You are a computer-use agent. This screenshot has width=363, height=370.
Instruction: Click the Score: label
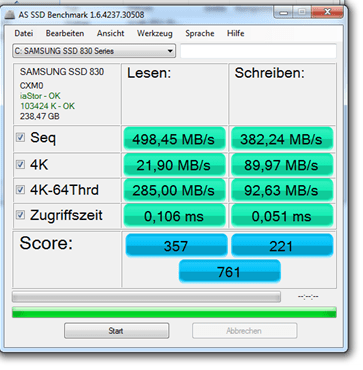pos(46,243)
